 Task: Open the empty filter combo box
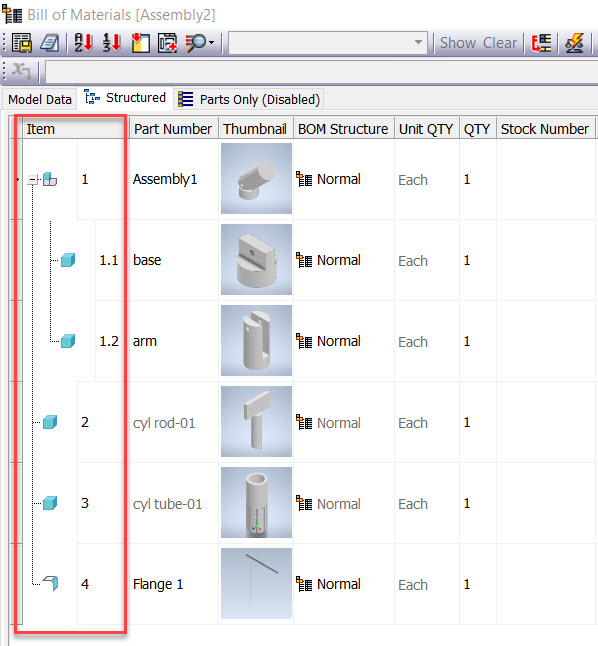click(x=328, y=43)
